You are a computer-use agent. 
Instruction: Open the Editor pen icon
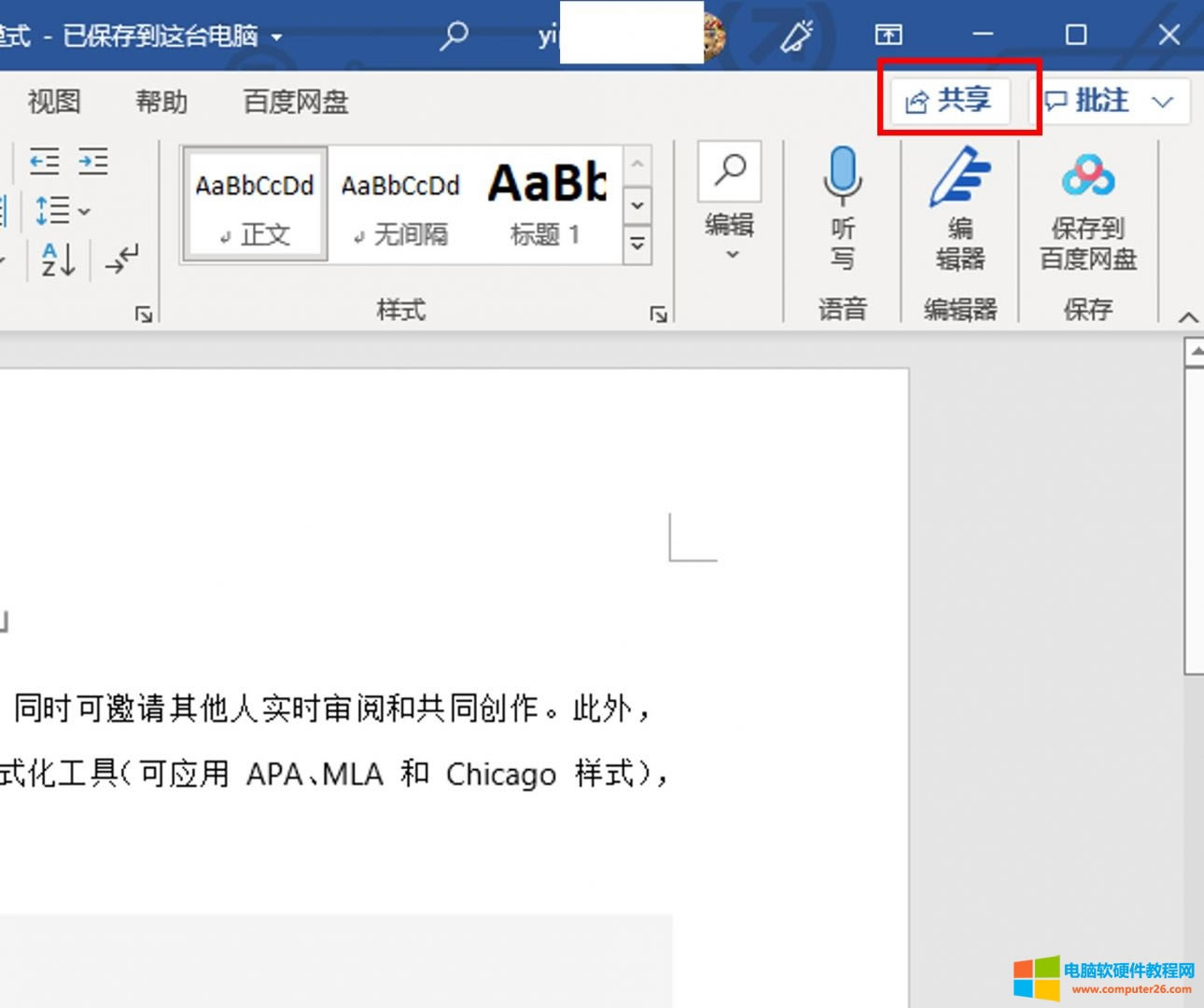959,177
